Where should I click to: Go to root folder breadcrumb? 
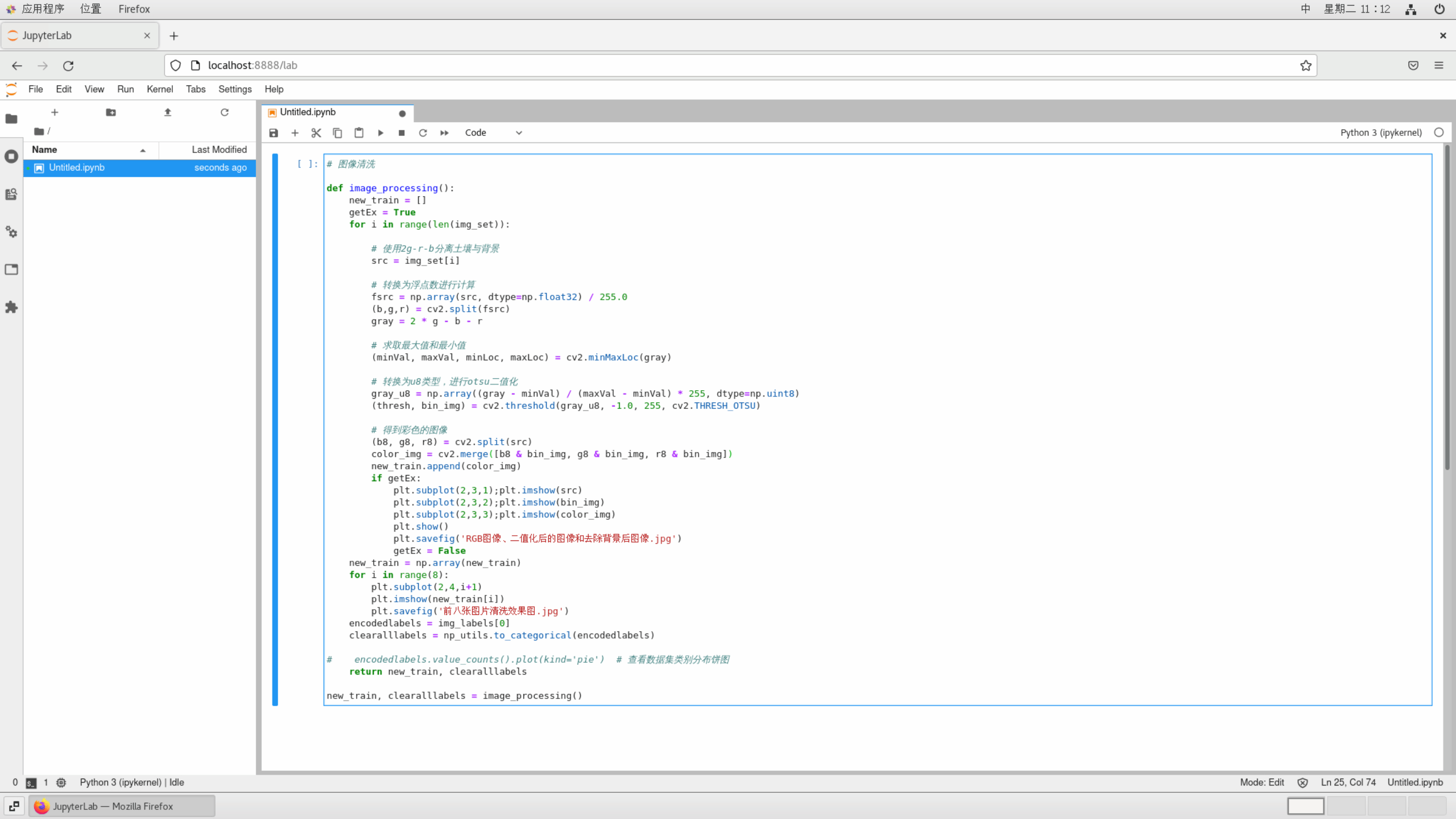click(39, 131)
